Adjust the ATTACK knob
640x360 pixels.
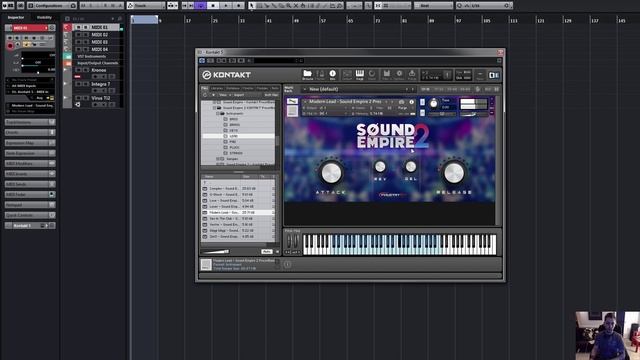tap(331, 173)
